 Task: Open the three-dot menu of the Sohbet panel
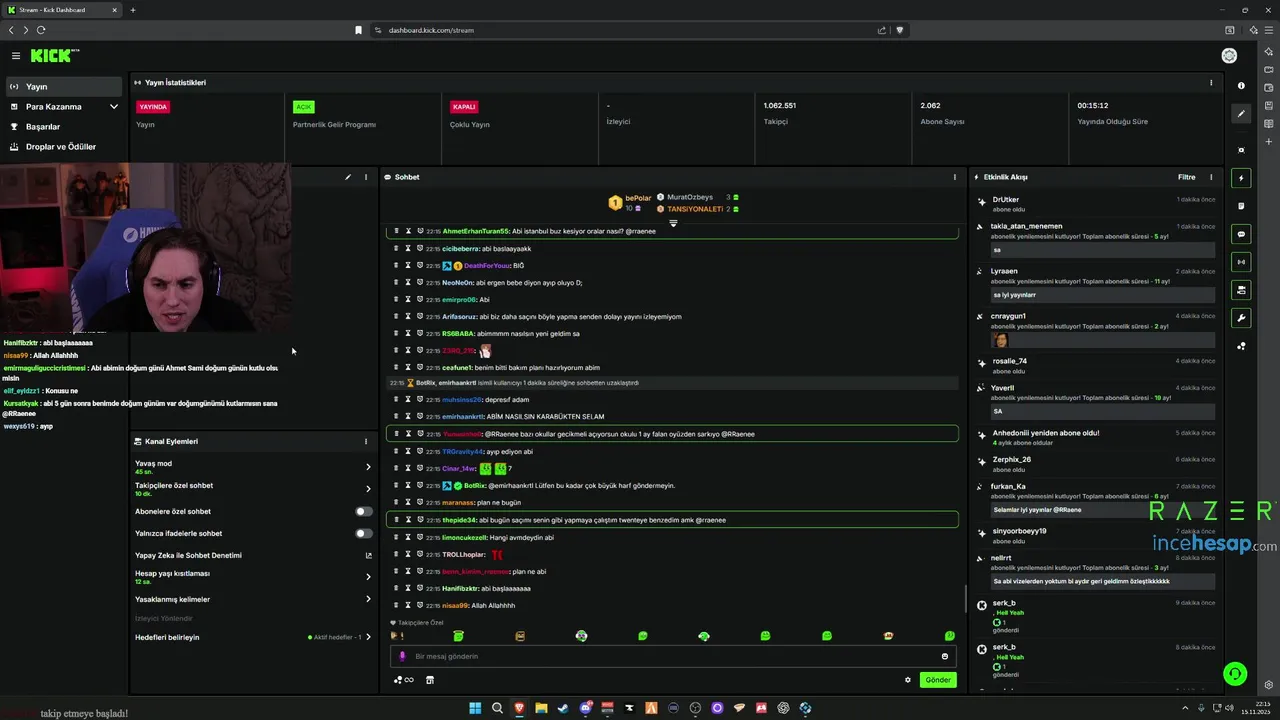click(955, 177)
